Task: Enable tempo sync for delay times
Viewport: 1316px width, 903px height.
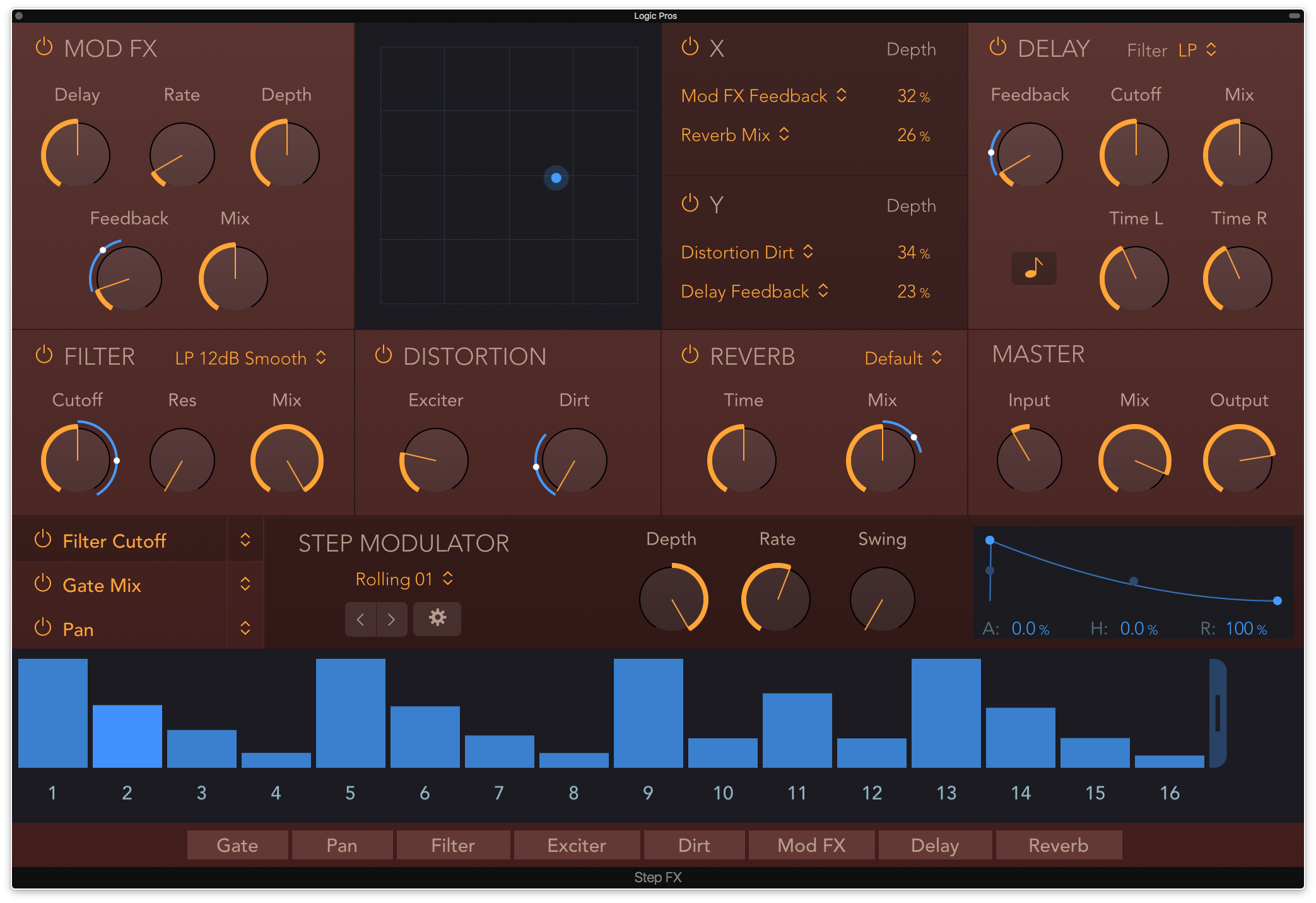Action: 1033,268
